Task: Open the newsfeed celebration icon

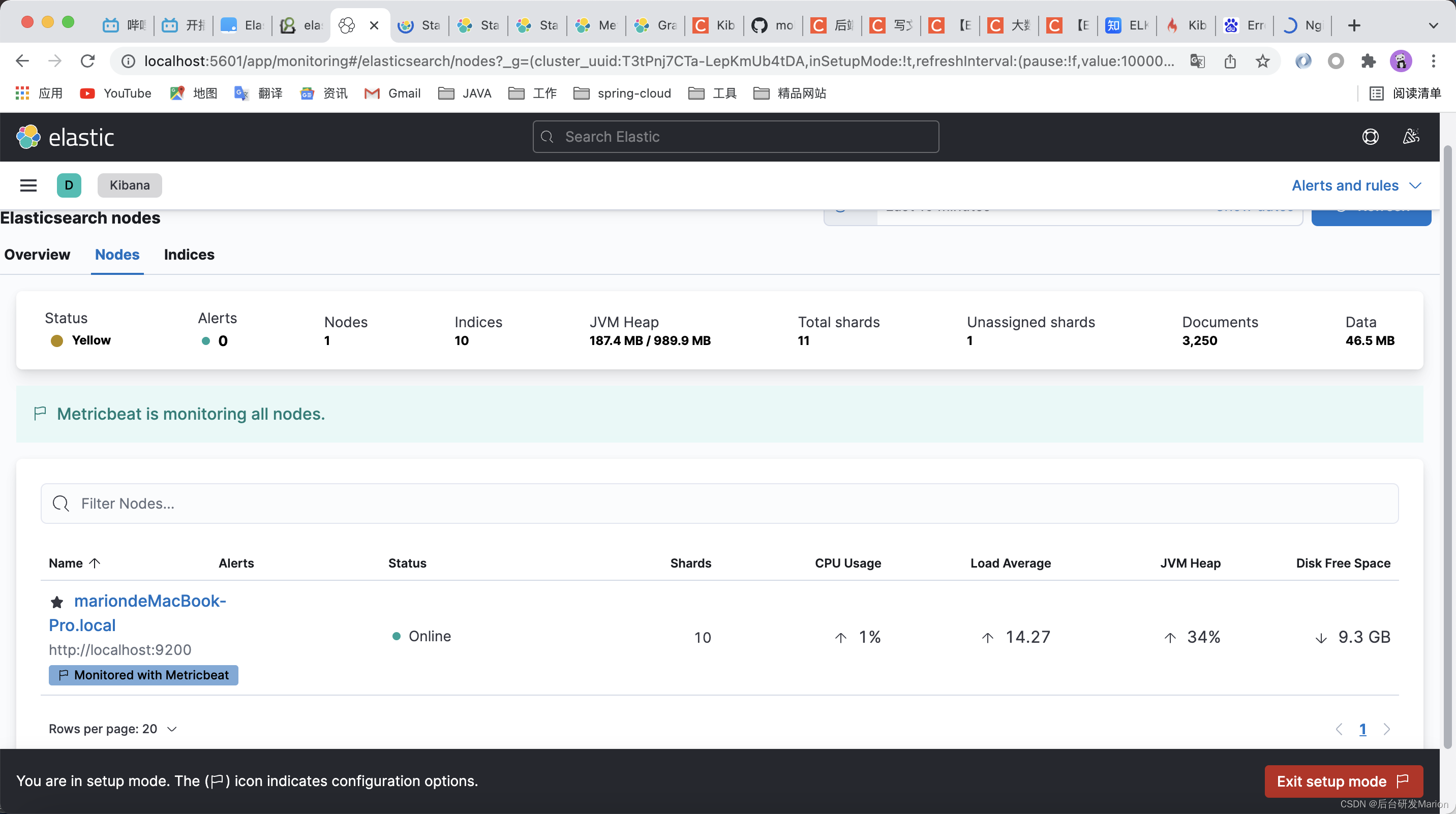Action: [x=1411, y=137]
